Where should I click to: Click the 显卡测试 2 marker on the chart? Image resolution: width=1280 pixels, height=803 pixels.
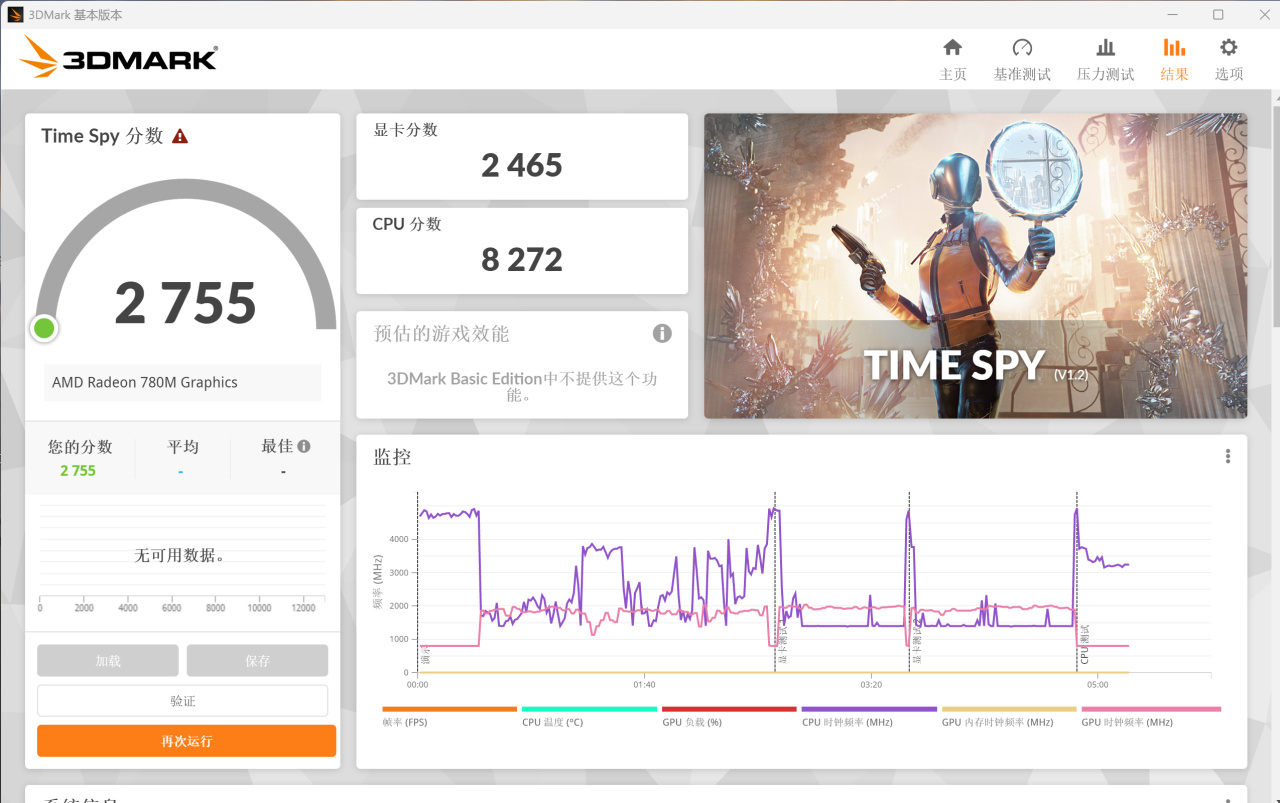click(917, 642)
